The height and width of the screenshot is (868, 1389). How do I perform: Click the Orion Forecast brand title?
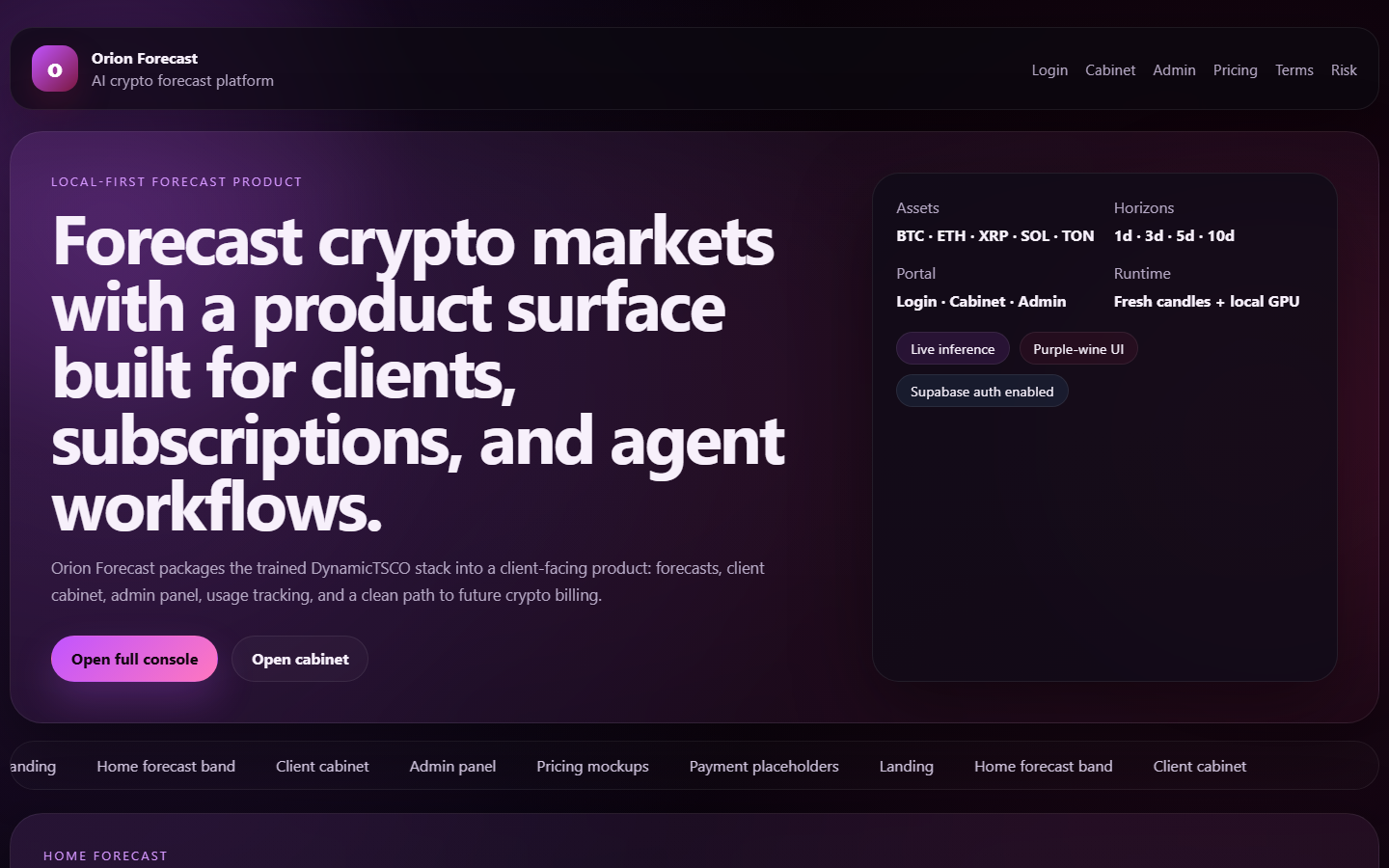pos(145,59)
